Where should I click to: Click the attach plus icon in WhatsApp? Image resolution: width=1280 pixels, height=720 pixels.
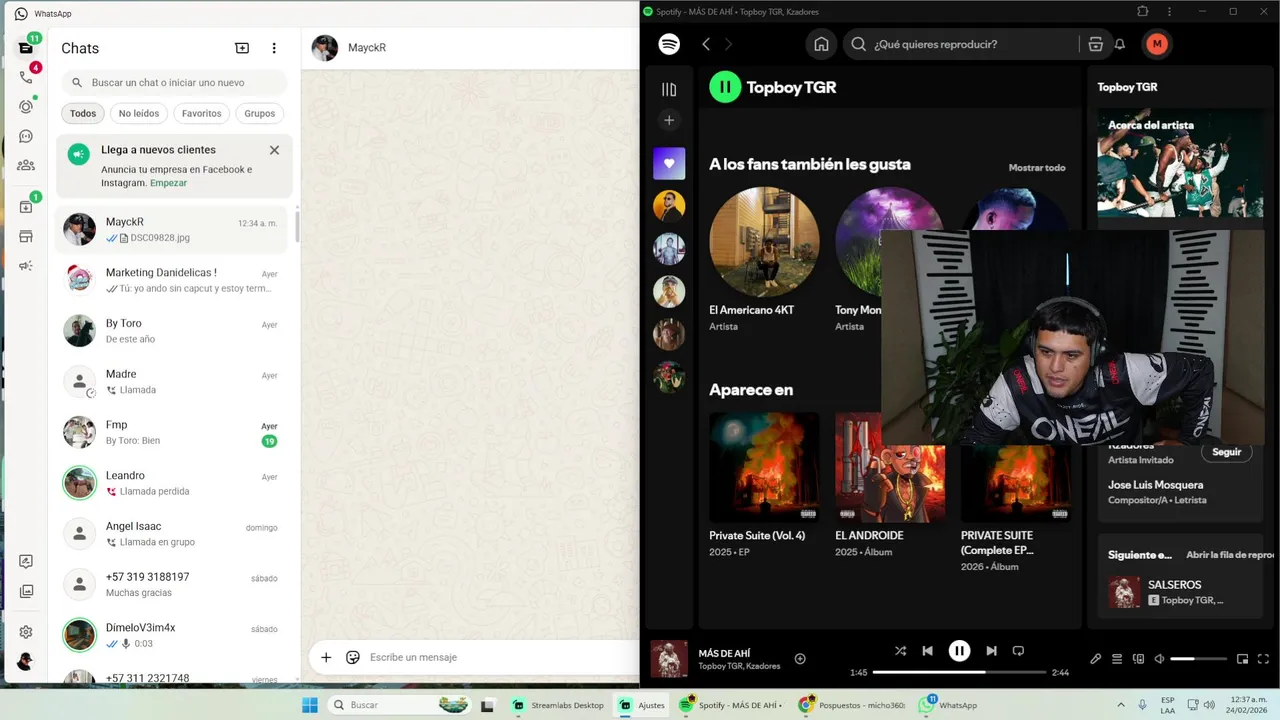pyautogui.click(x=326, y=657)
